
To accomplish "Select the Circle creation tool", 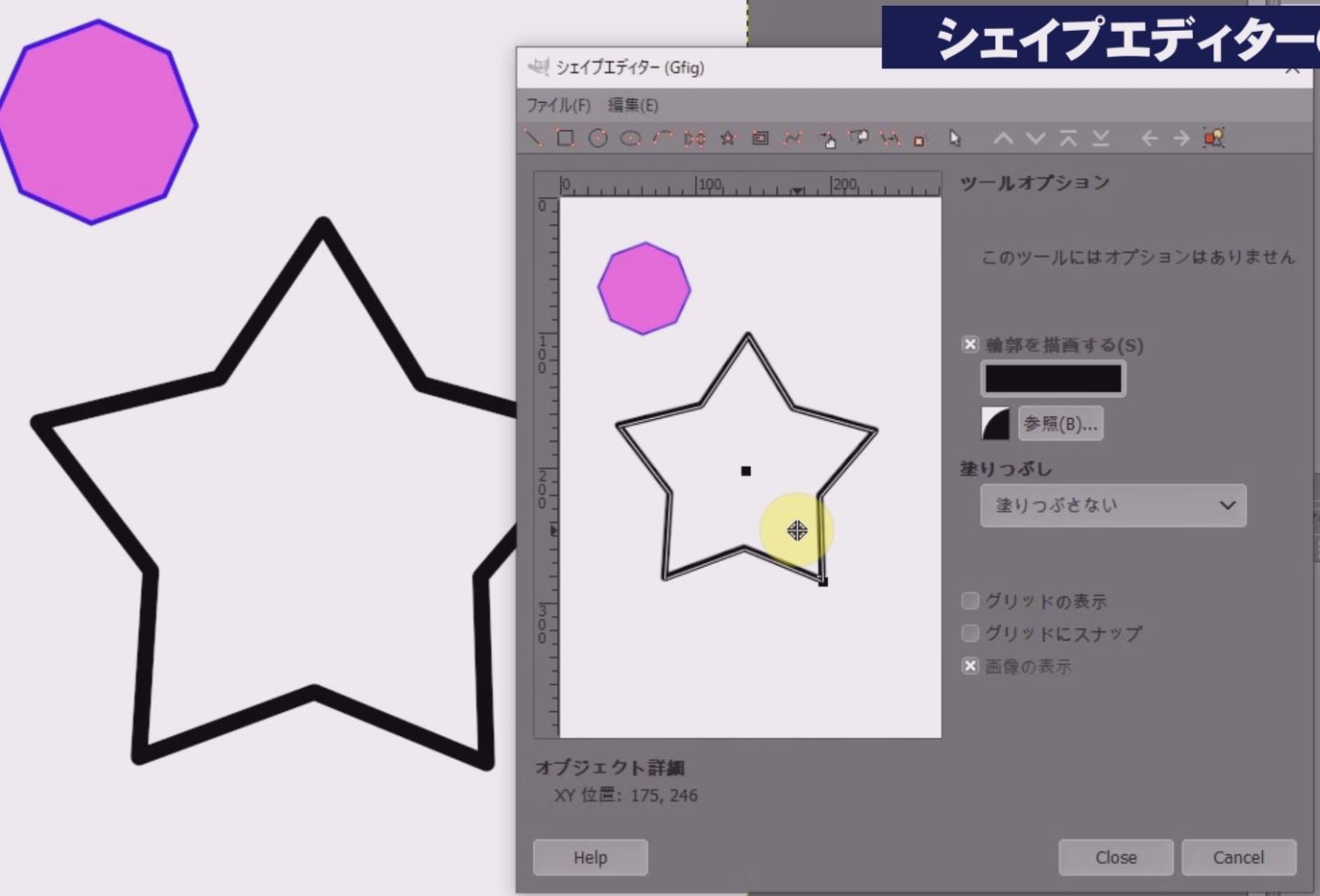I will (598, 138).
